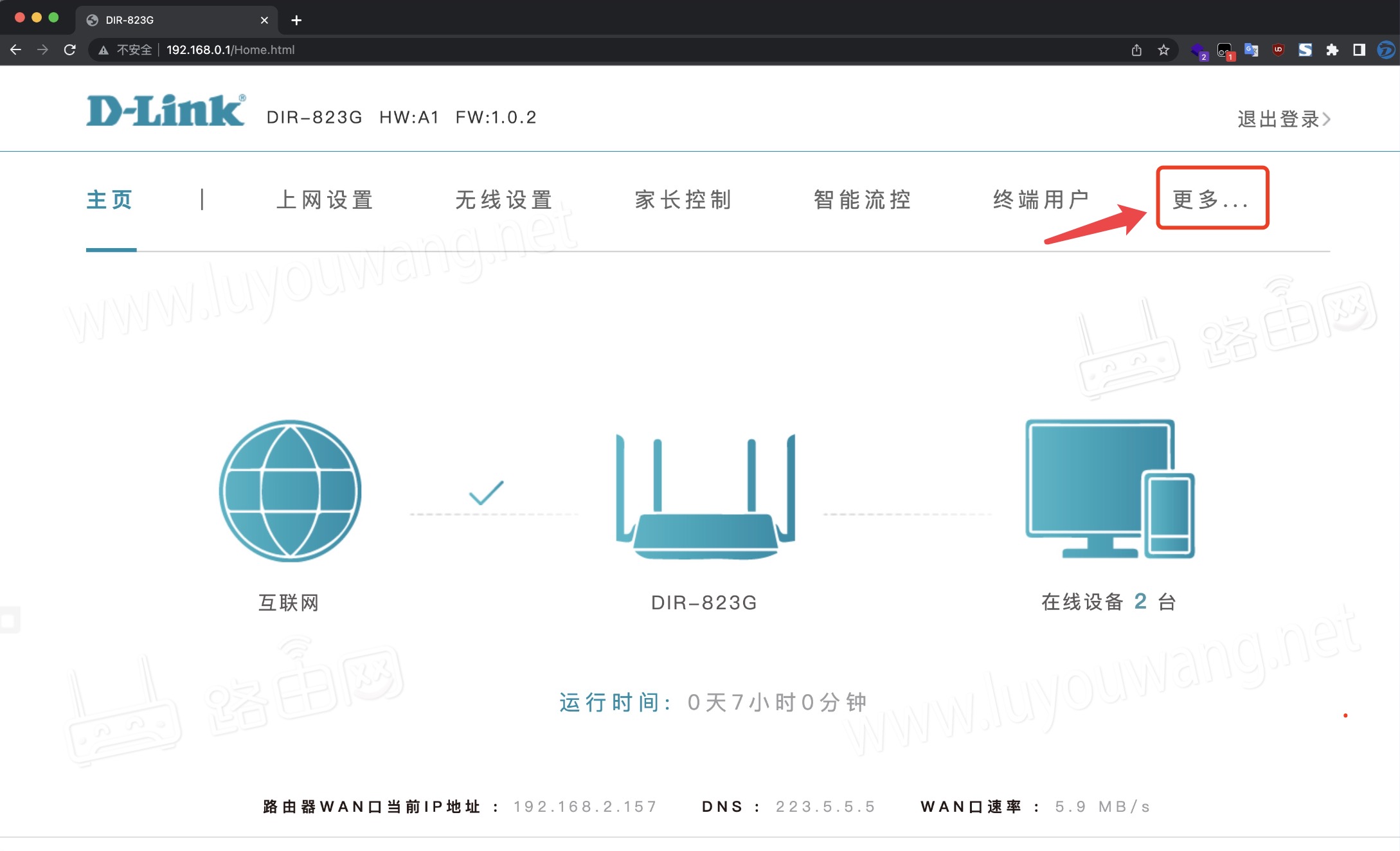The width and height of the screenshot is (1400, 851).
Task: Reload the page with the refresh icon
Action: click(x=69, y=49)
